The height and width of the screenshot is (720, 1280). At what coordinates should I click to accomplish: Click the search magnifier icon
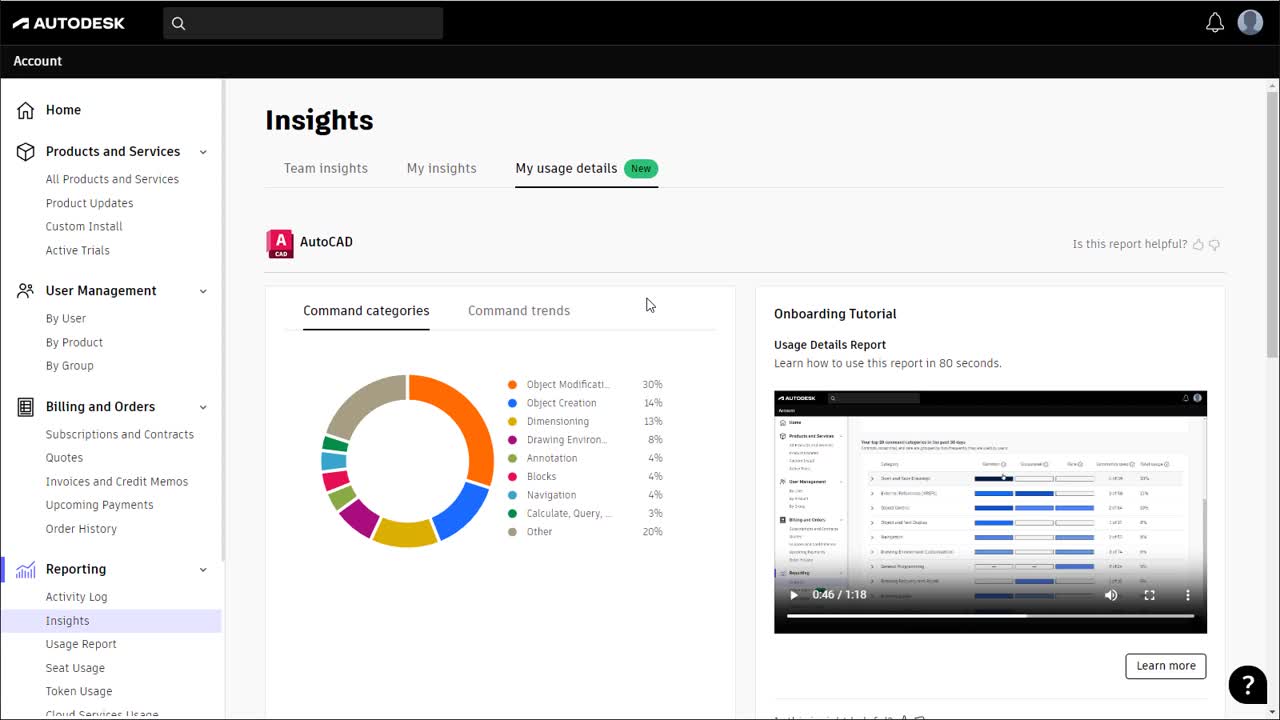coord(178,23)
